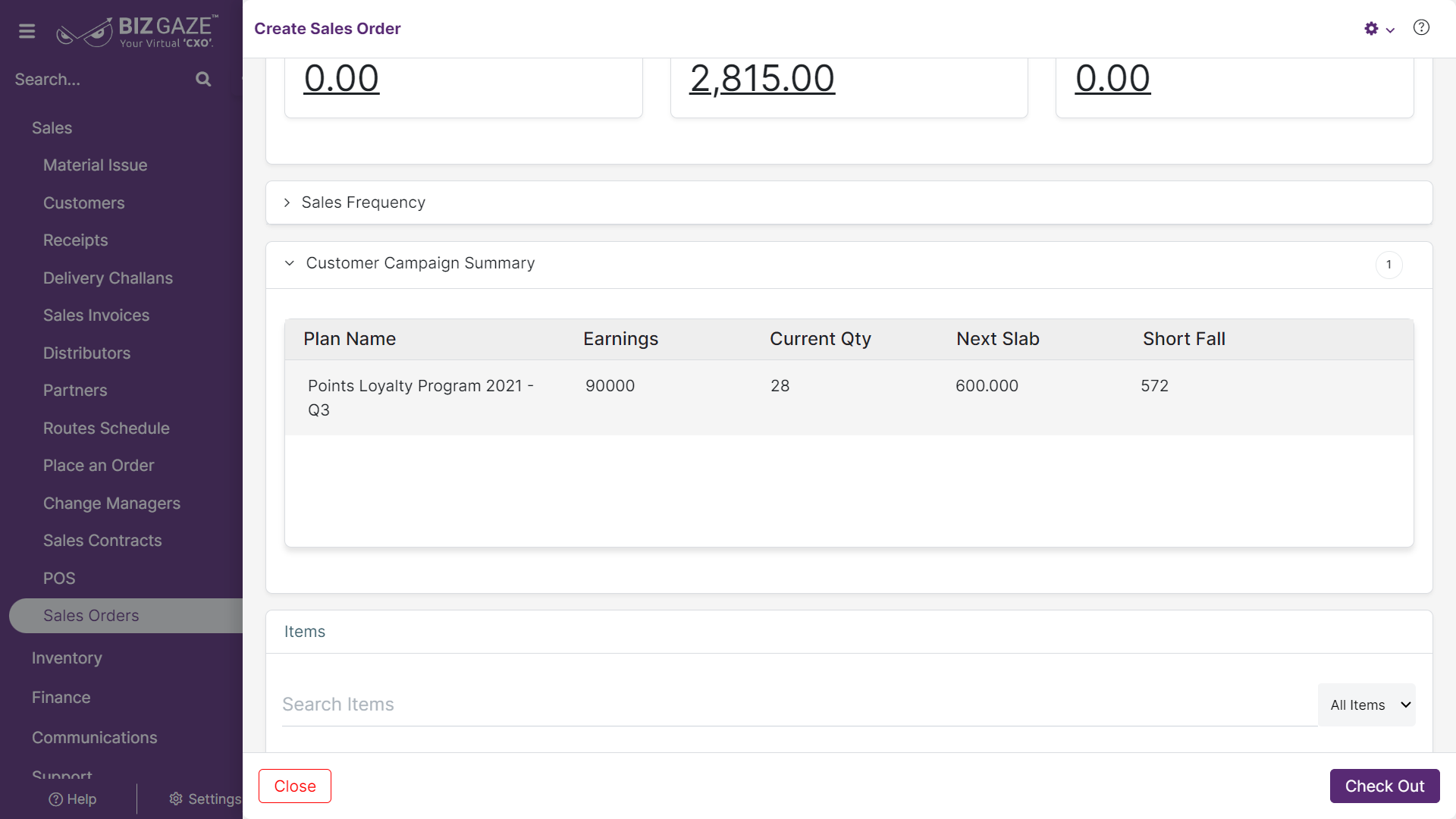Expand the Inventory module in the sidebar

point(67,658)
